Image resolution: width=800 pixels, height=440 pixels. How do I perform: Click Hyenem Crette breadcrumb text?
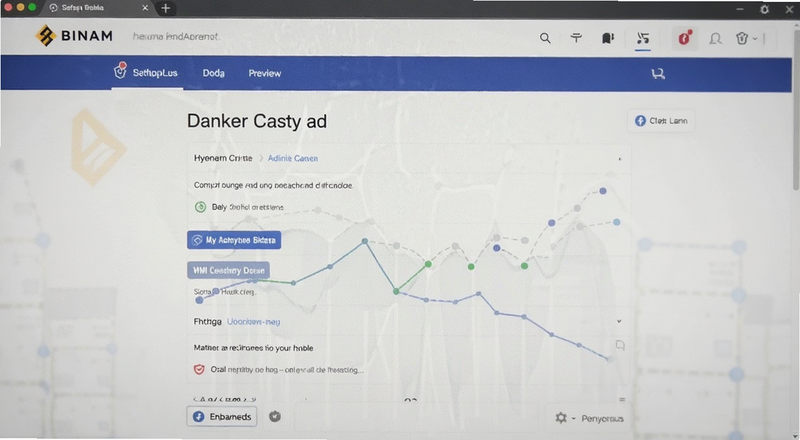click(223, 158)
